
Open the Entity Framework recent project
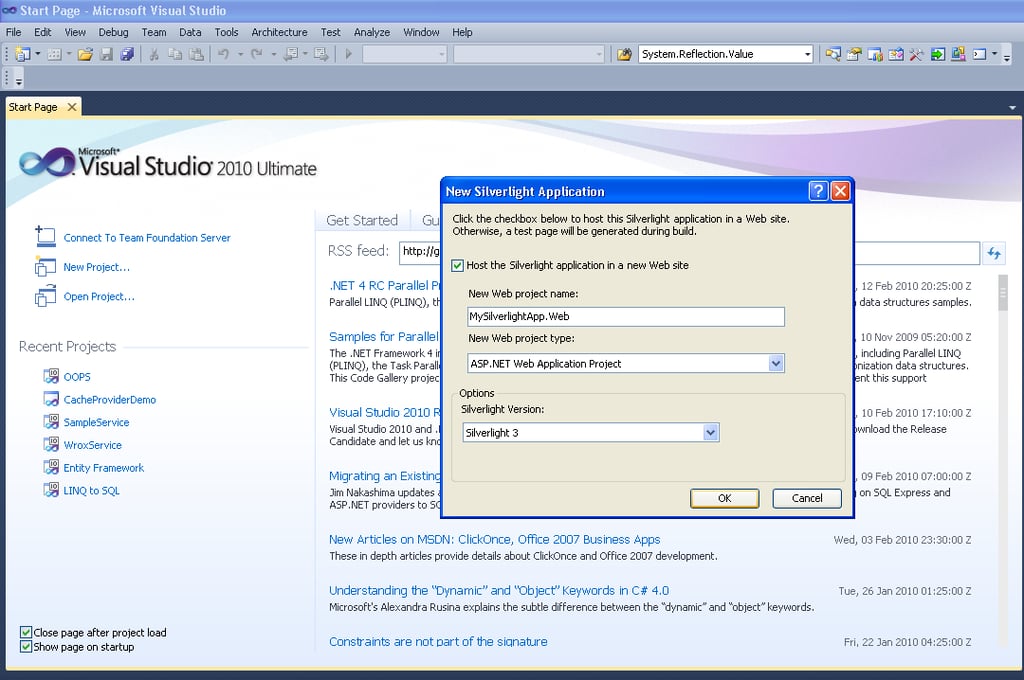(x=104, y=468)
